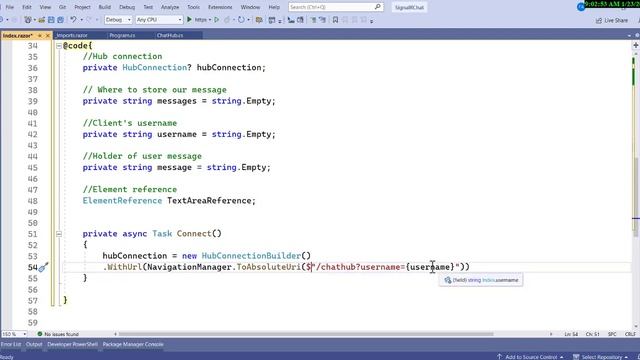Open the Extensions menu
The width and height of the screenshot is (640, 360).
[220, 7]
